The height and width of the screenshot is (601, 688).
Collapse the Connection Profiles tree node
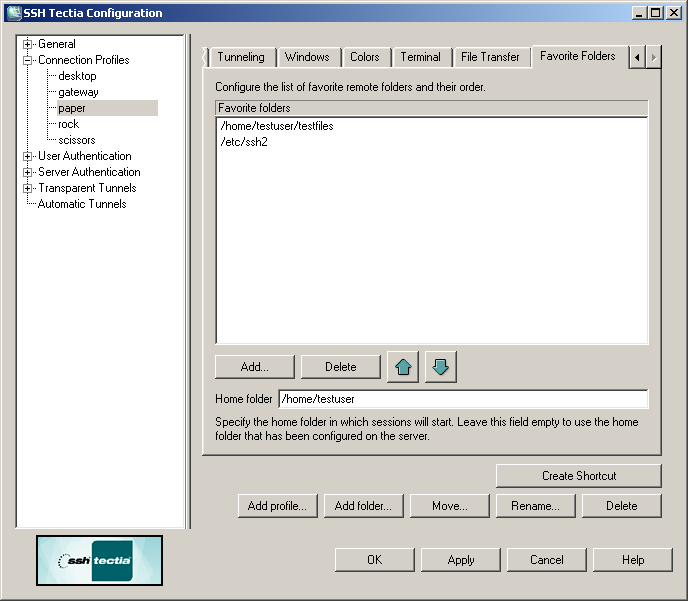click(x=28, y=60)
